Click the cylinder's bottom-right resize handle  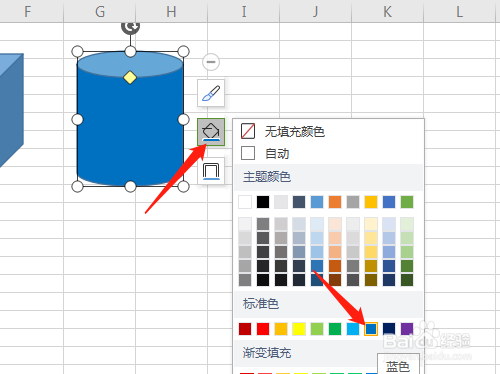(x=183, y=187)
